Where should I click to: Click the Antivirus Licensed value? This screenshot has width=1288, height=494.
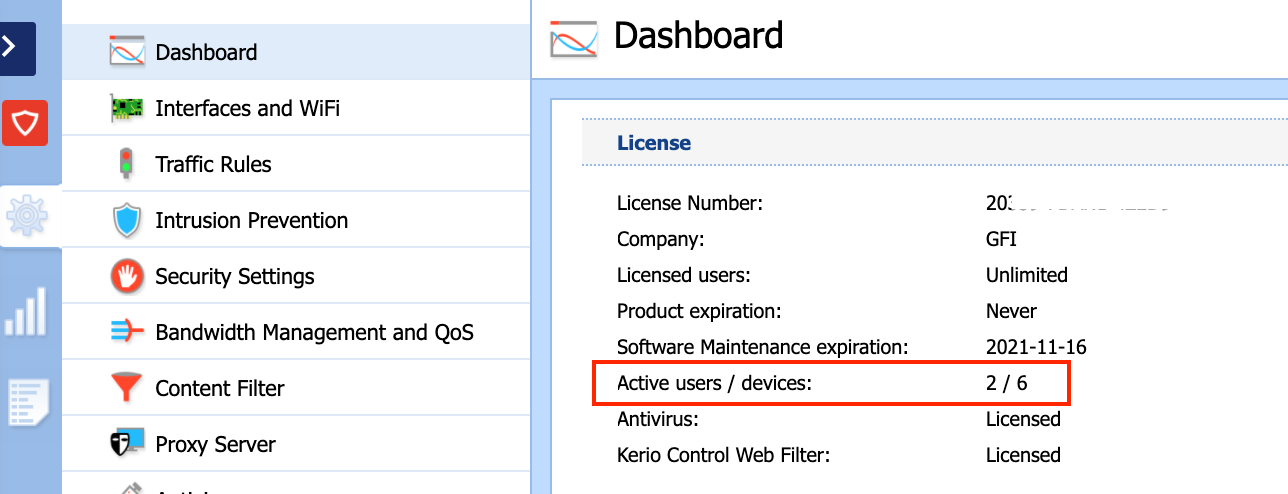tap(1023, 419)
